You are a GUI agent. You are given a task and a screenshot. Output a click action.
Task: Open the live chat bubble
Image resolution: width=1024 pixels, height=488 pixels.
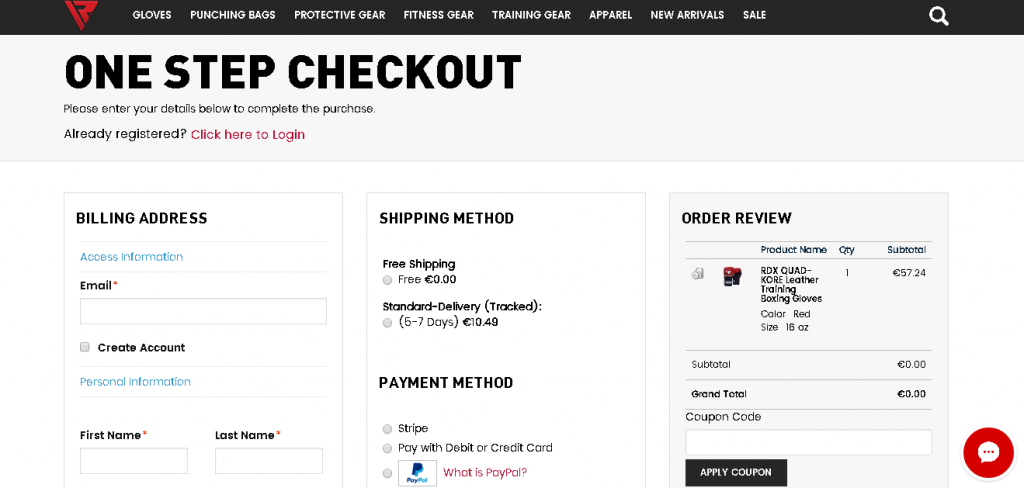click(x=988, y=452)
